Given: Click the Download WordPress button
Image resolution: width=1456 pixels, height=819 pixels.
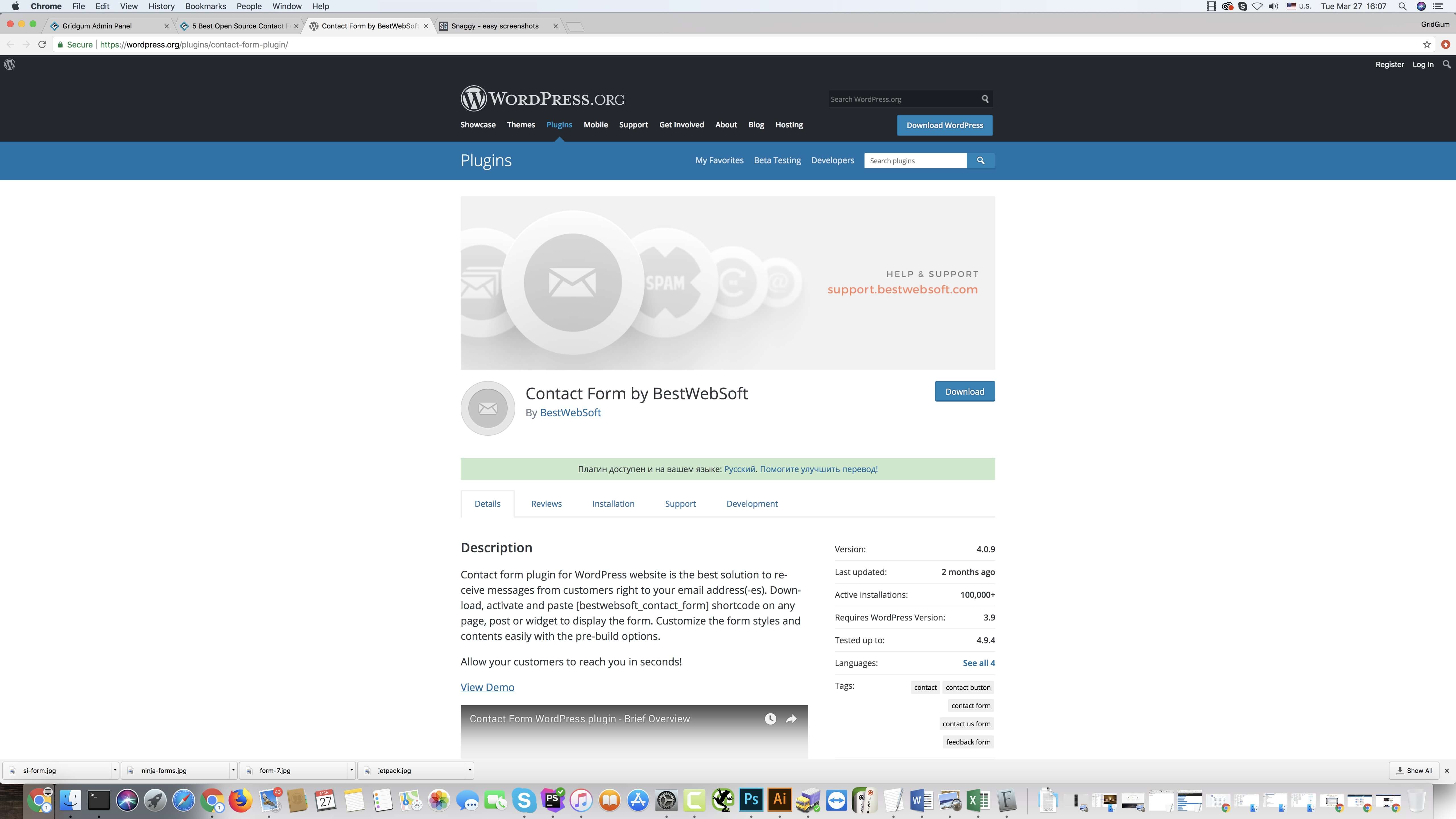Looking at the screenshot, I should point(944,125).
